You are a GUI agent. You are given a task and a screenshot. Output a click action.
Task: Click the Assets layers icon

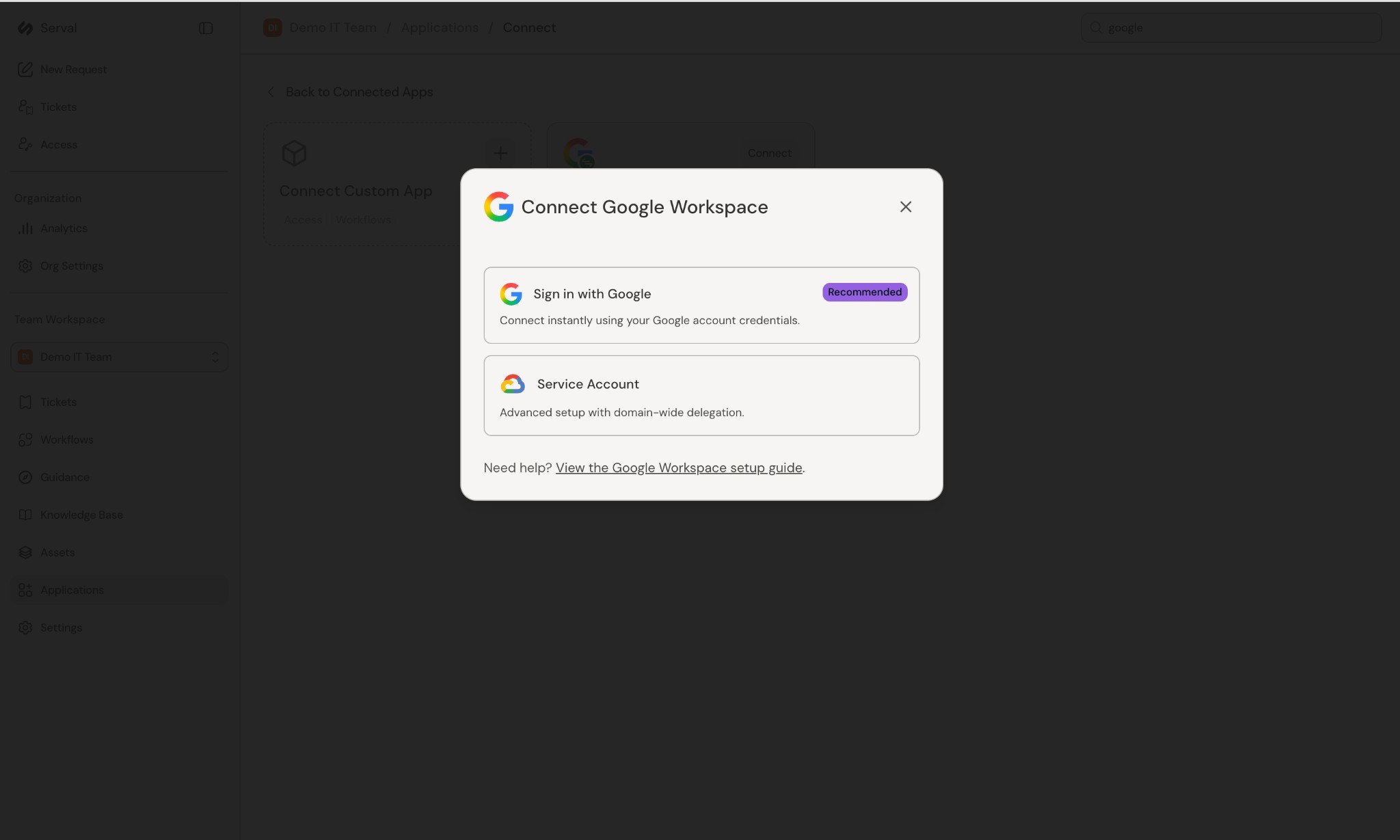pos(25,552)
